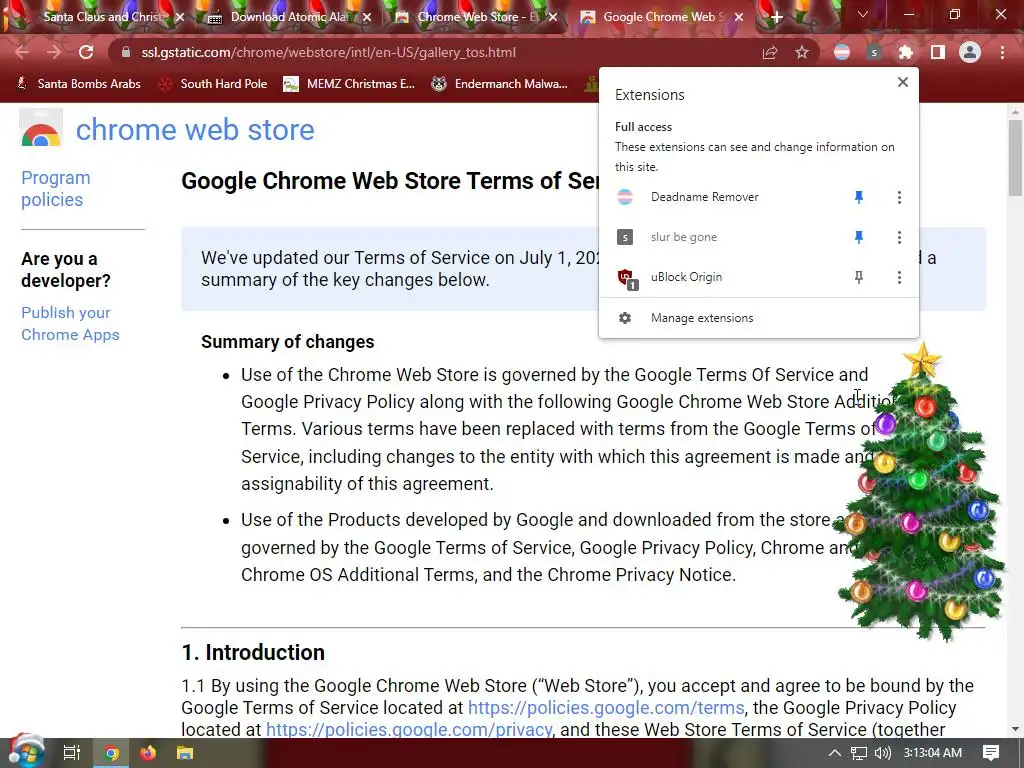
Task: Show hidden system tray icons
Action: coord(835,753)
